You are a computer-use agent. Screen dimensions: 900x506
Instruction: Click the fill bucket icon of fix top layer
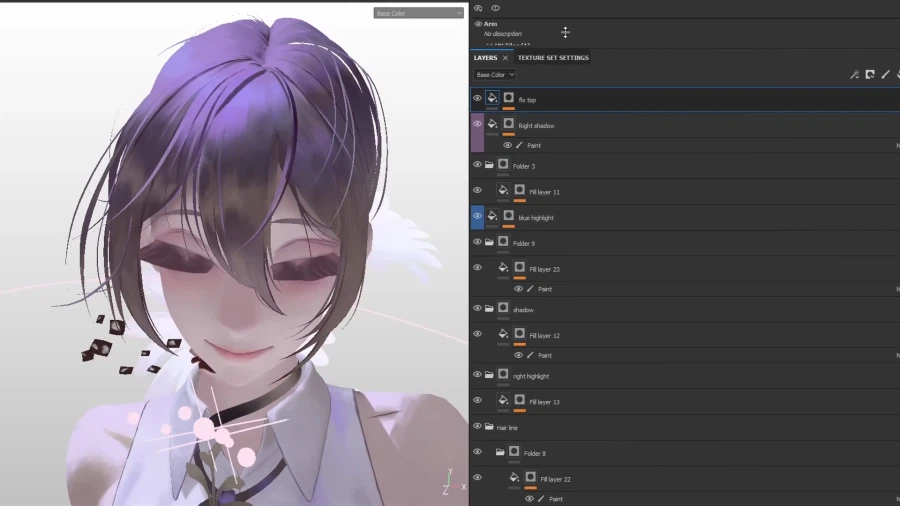pyautogui.click(x=492, y=98)
